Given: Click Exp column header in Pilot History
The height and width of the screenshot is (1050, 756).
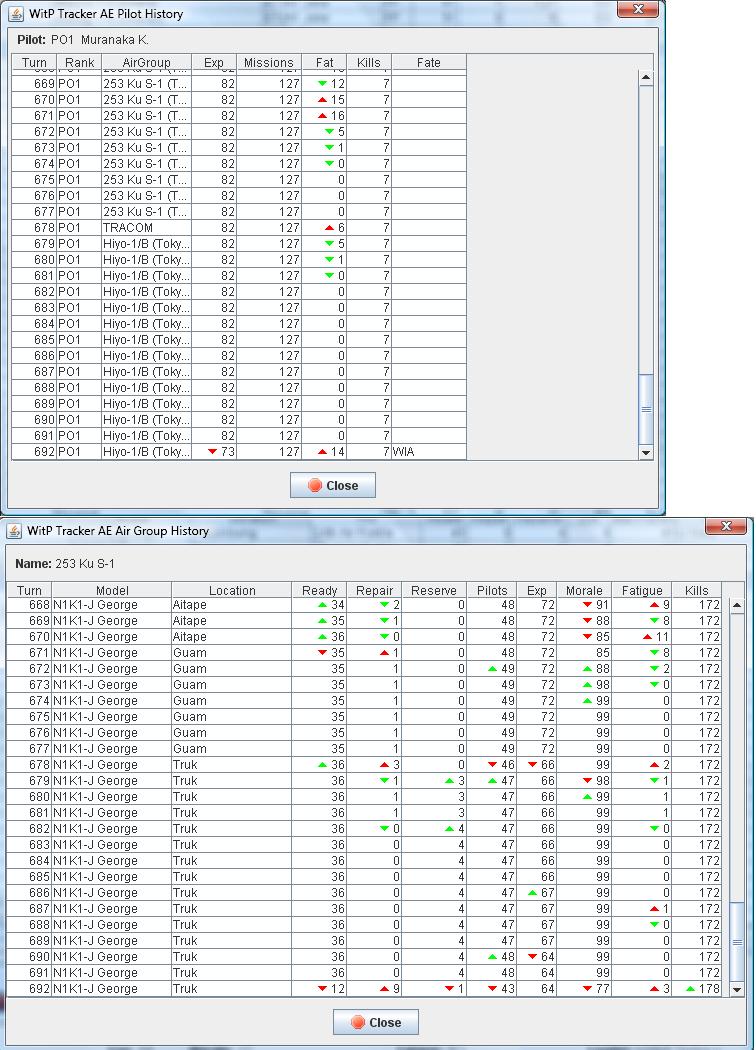Looking at the screenshot, I should pos(214,62).
